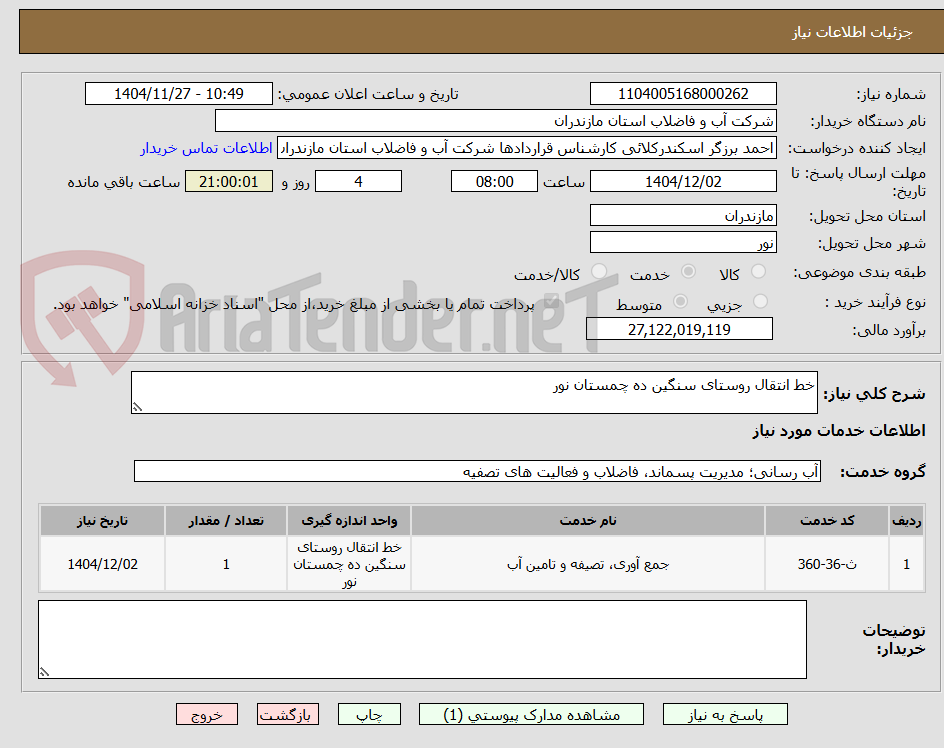Screen dimensions: 944x748
Task: Click the جزئیات اطلاعات نیاز page title
Action: tap(852, 32)
